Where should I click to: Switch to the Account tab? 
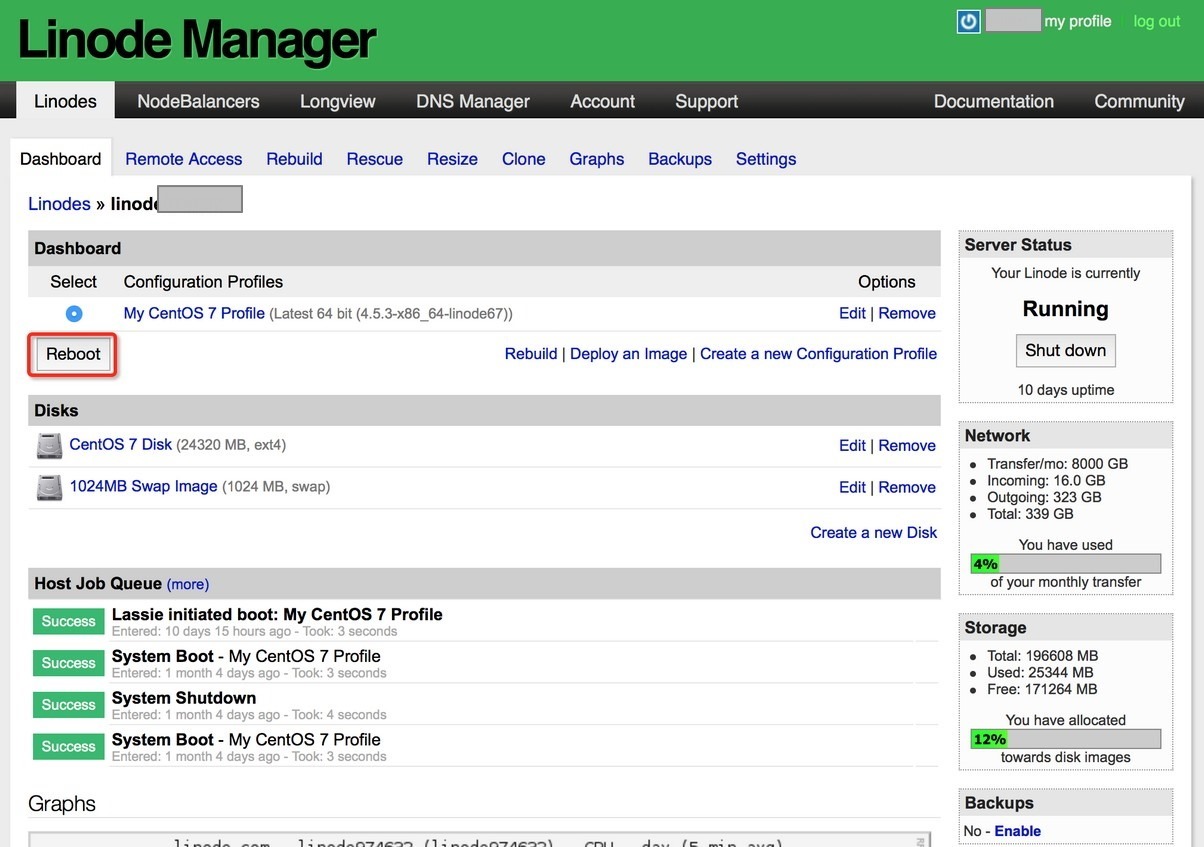[602, 101]
